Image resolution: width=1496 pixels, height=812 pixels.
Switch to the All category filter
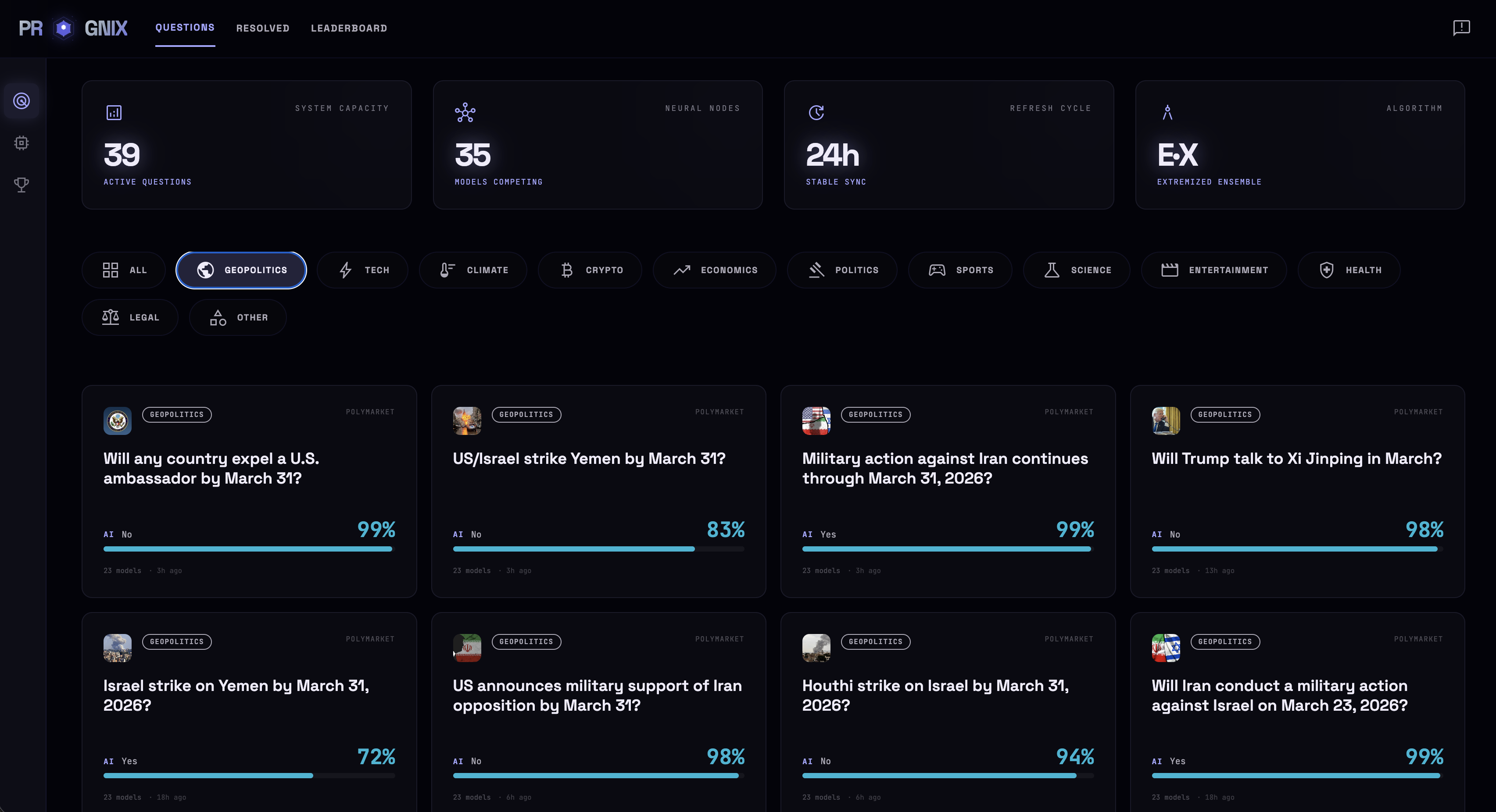[124, 270]
